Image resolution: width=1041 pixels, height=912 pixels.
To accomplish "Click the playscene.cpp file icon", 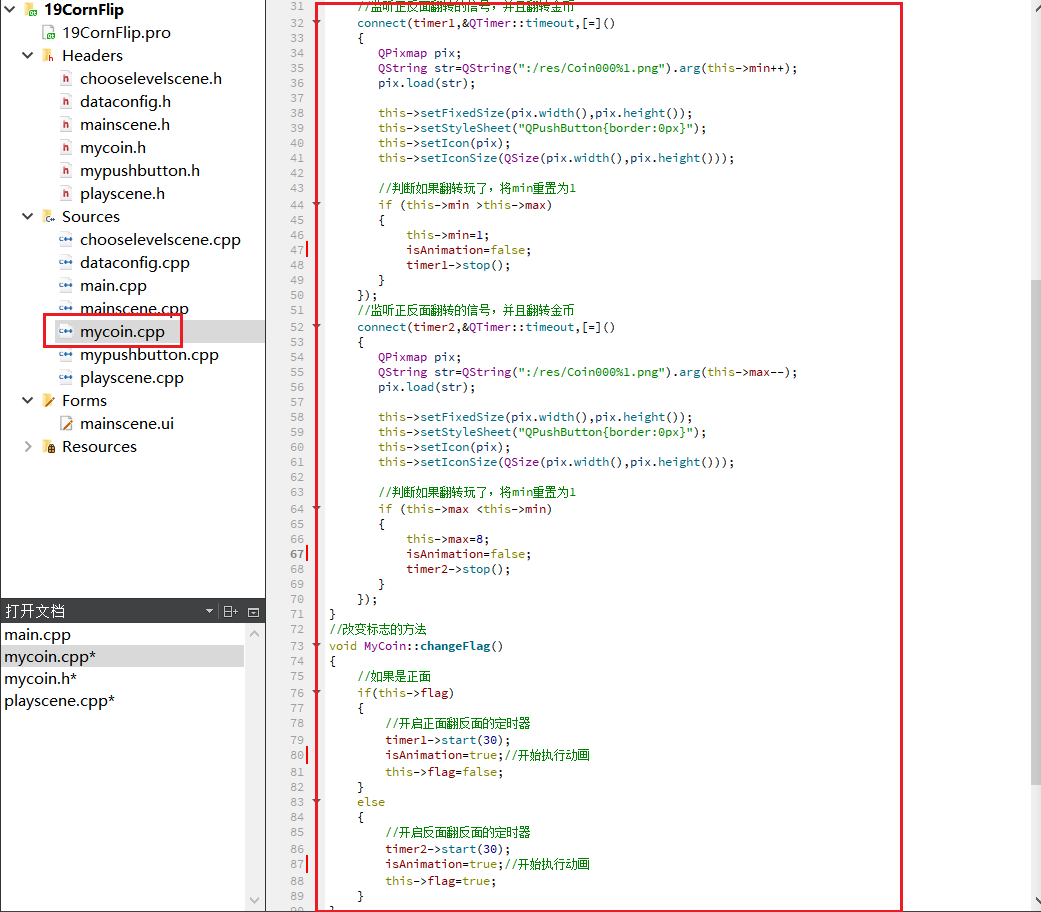I will point(66,378).
